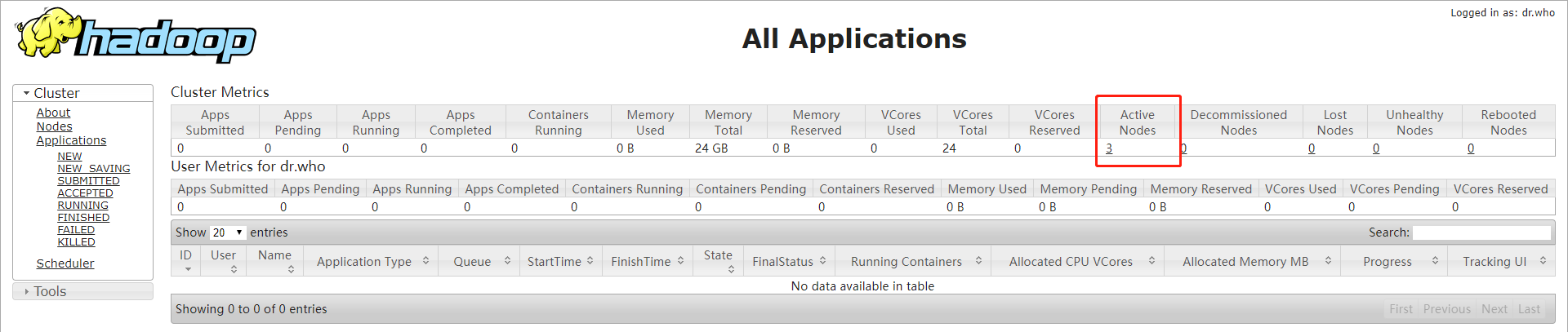Screen dimensions: 1568x332
Task: Open the Show entries count dropdown
Action: [228, 232]
